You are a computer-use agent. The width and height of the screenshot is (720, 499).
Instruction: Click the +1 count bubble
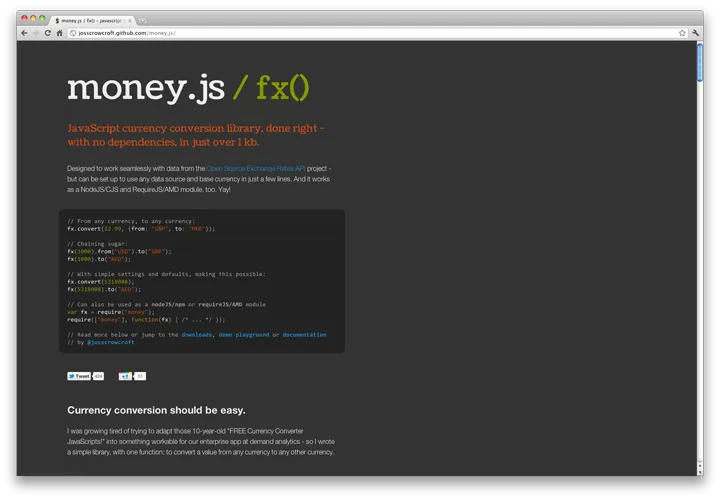pos(140,376)
